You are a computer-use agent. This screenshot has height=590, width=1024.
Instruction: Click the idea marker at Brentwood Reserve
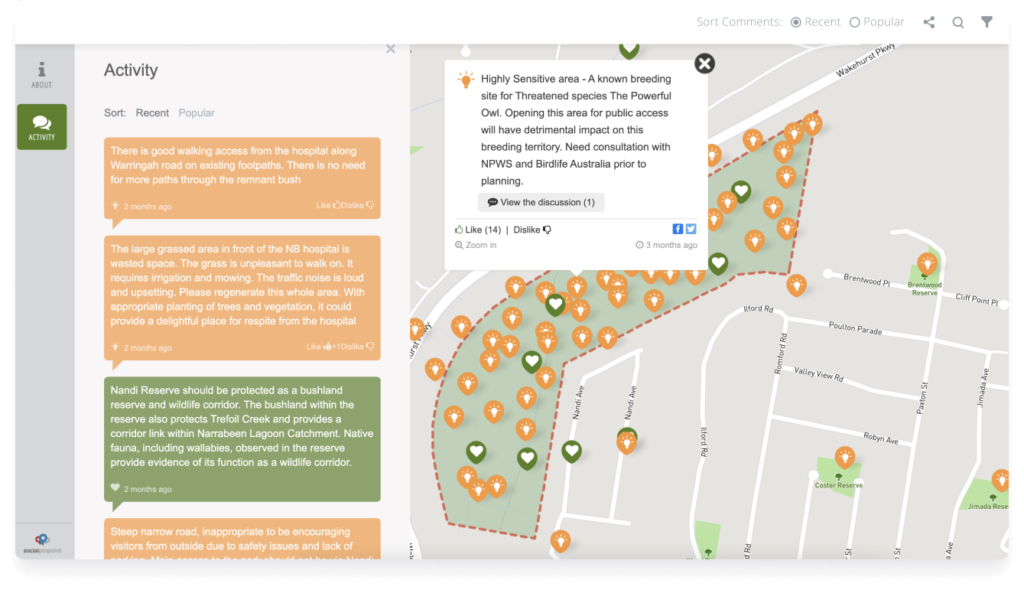(927, 263)
